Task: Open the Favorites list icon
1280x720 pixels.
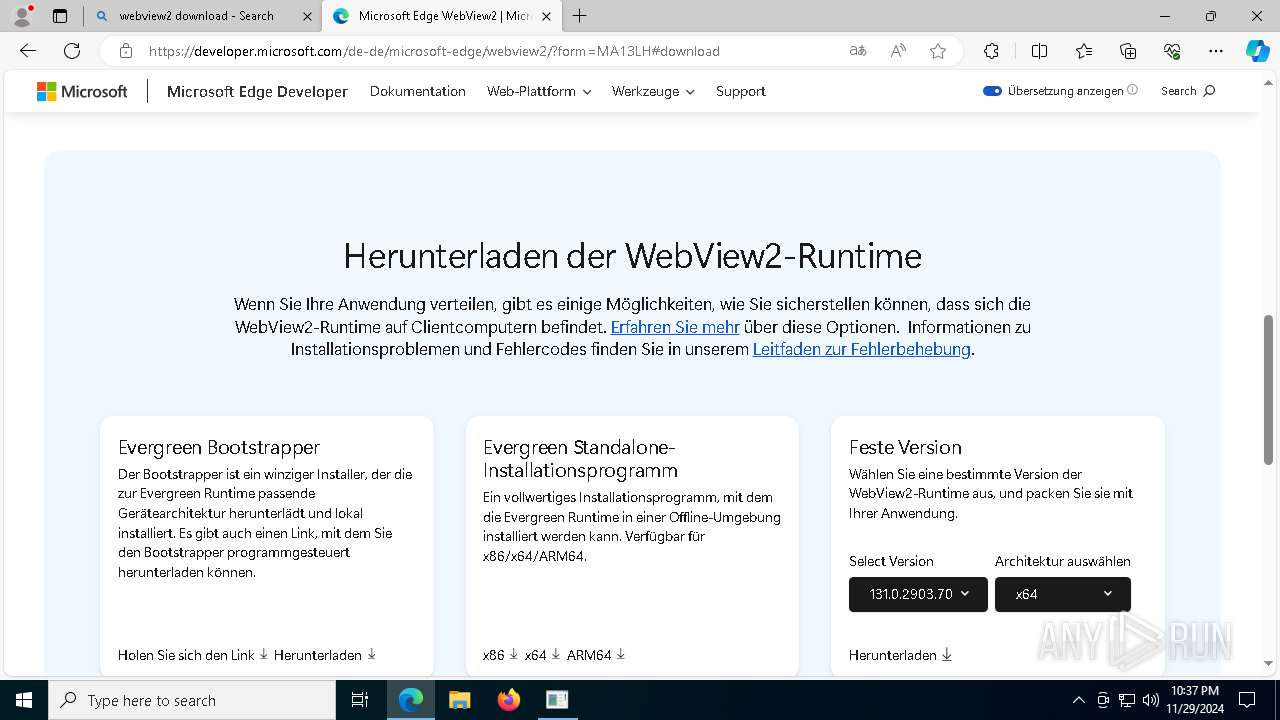Action: [1084, 51]
